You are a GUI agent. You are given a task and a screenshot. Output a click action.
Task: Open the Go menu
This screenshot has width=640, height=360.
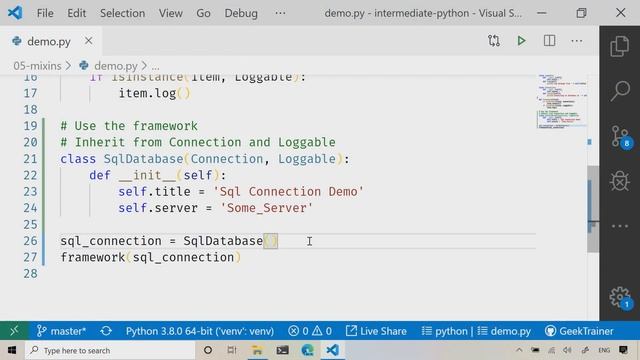click(203, 13)
